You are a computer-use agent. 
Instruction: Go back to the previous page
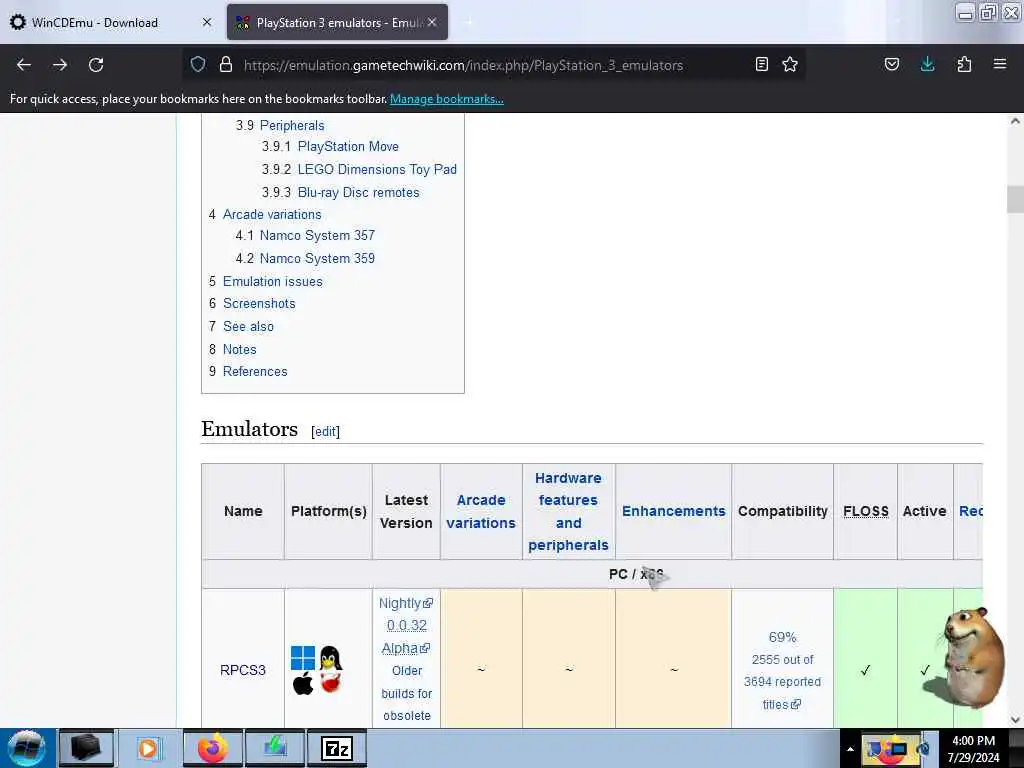click(x=24, y=65)
